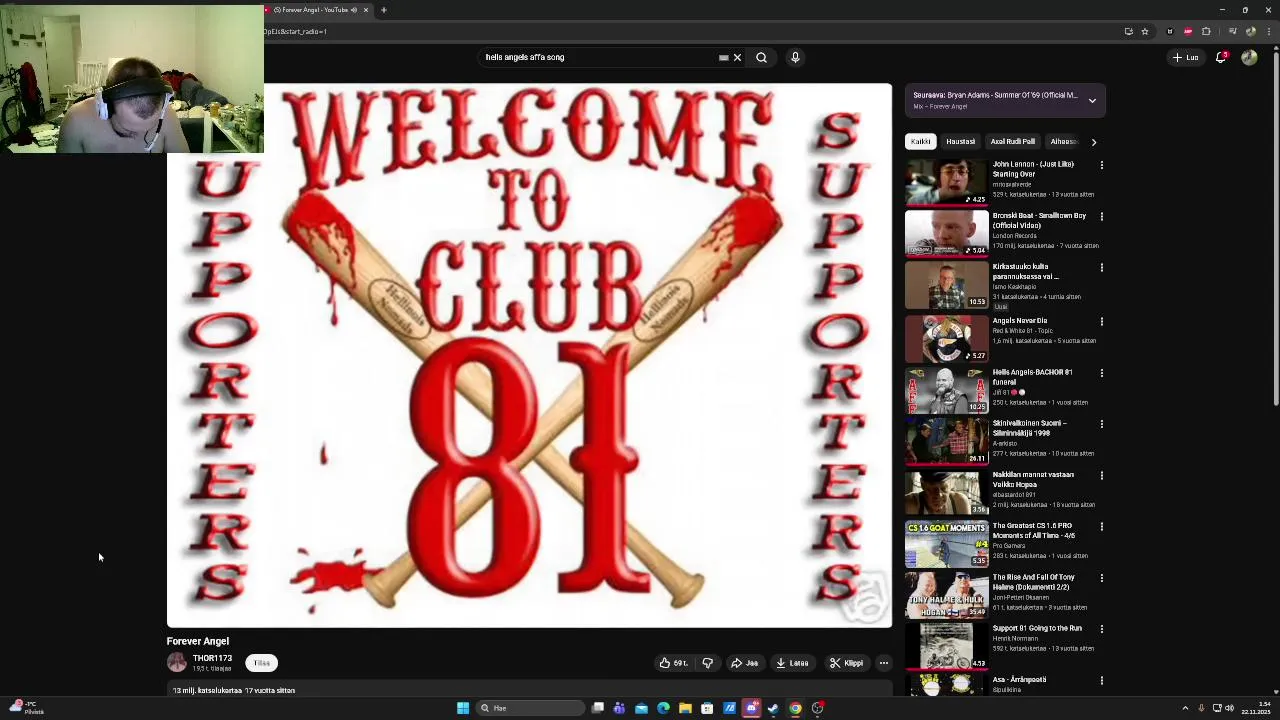Dislike the Forever Angel video
The height and width of the screenshot is (720, 1280).
707,663
